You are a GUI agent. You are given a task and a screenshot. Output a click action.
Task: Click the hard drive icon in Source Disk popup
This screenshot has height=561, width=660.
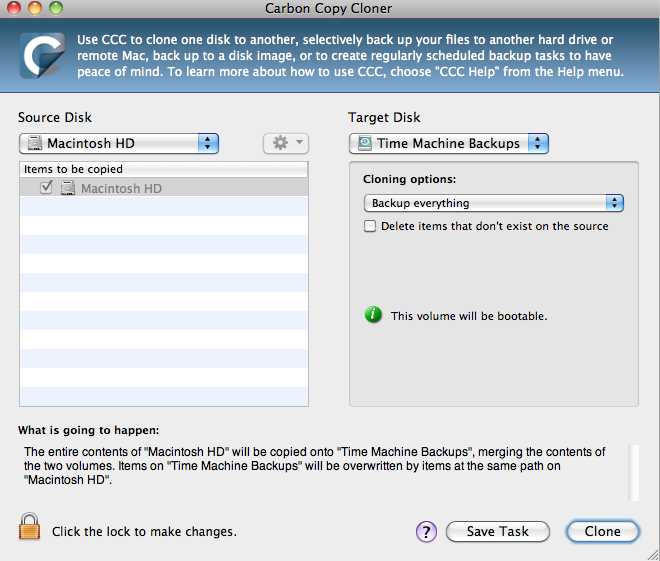coord(35,143)
